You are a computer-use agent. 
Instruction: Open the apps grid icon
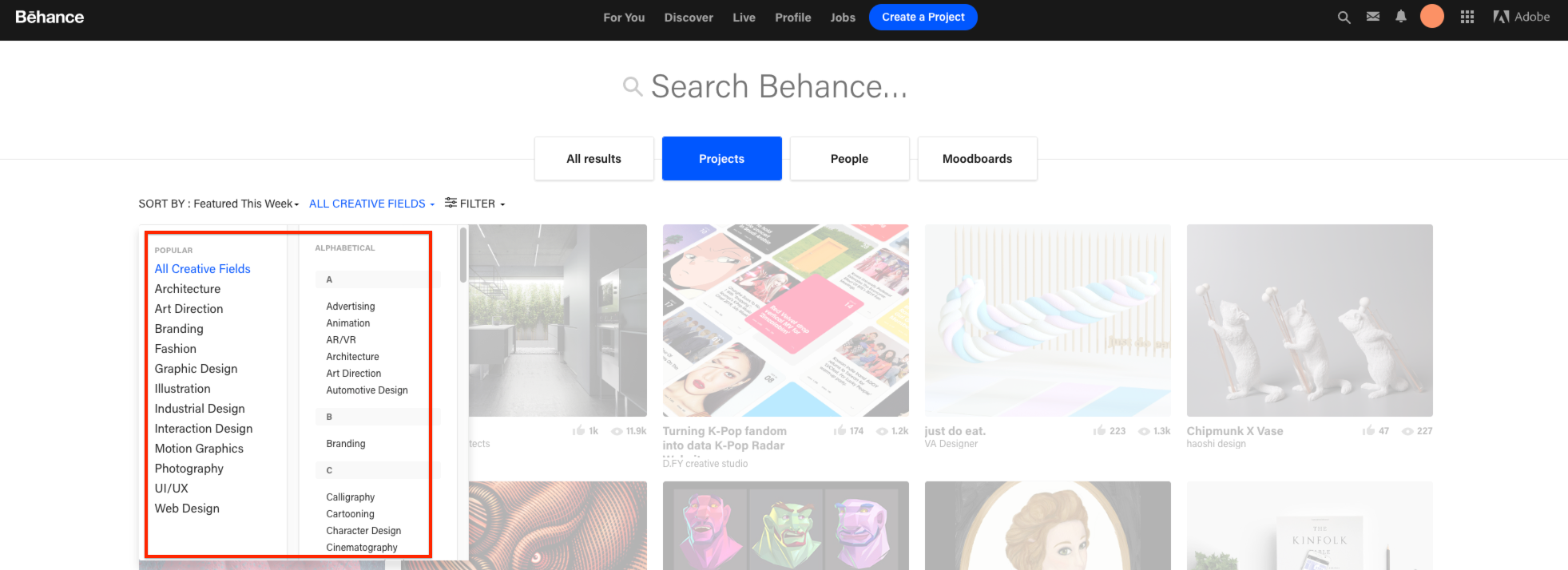click(x=1467, y=17)
